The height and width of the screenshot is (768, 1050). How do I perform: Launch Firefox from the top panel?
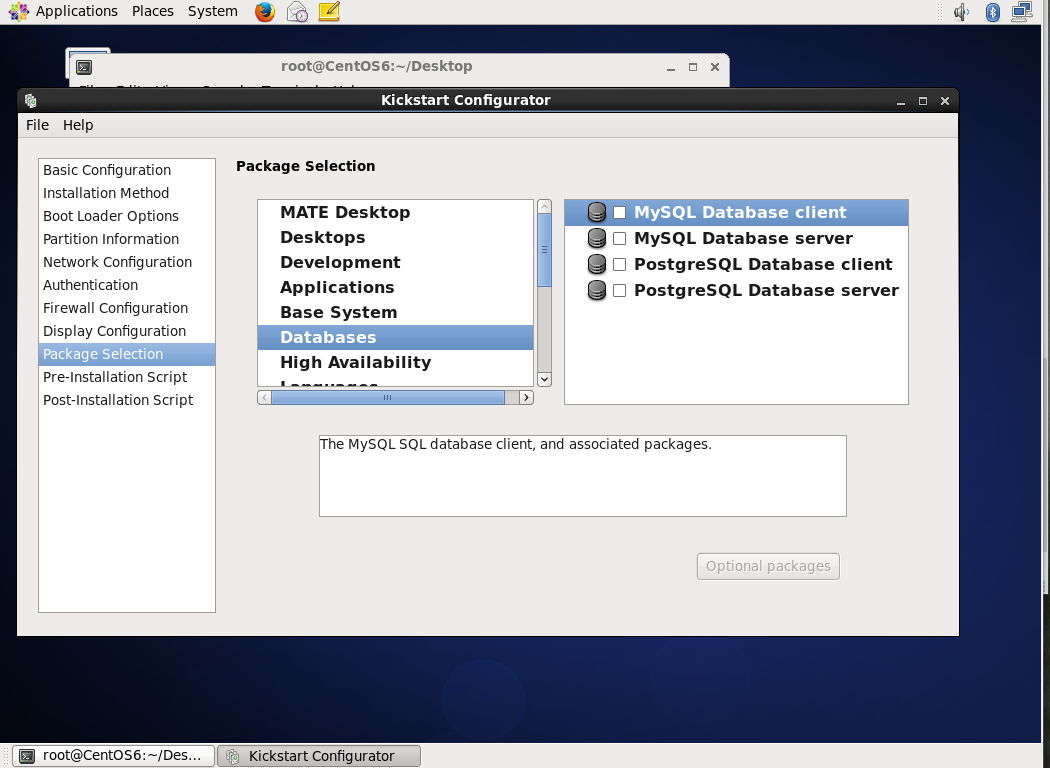coord(265,11)
